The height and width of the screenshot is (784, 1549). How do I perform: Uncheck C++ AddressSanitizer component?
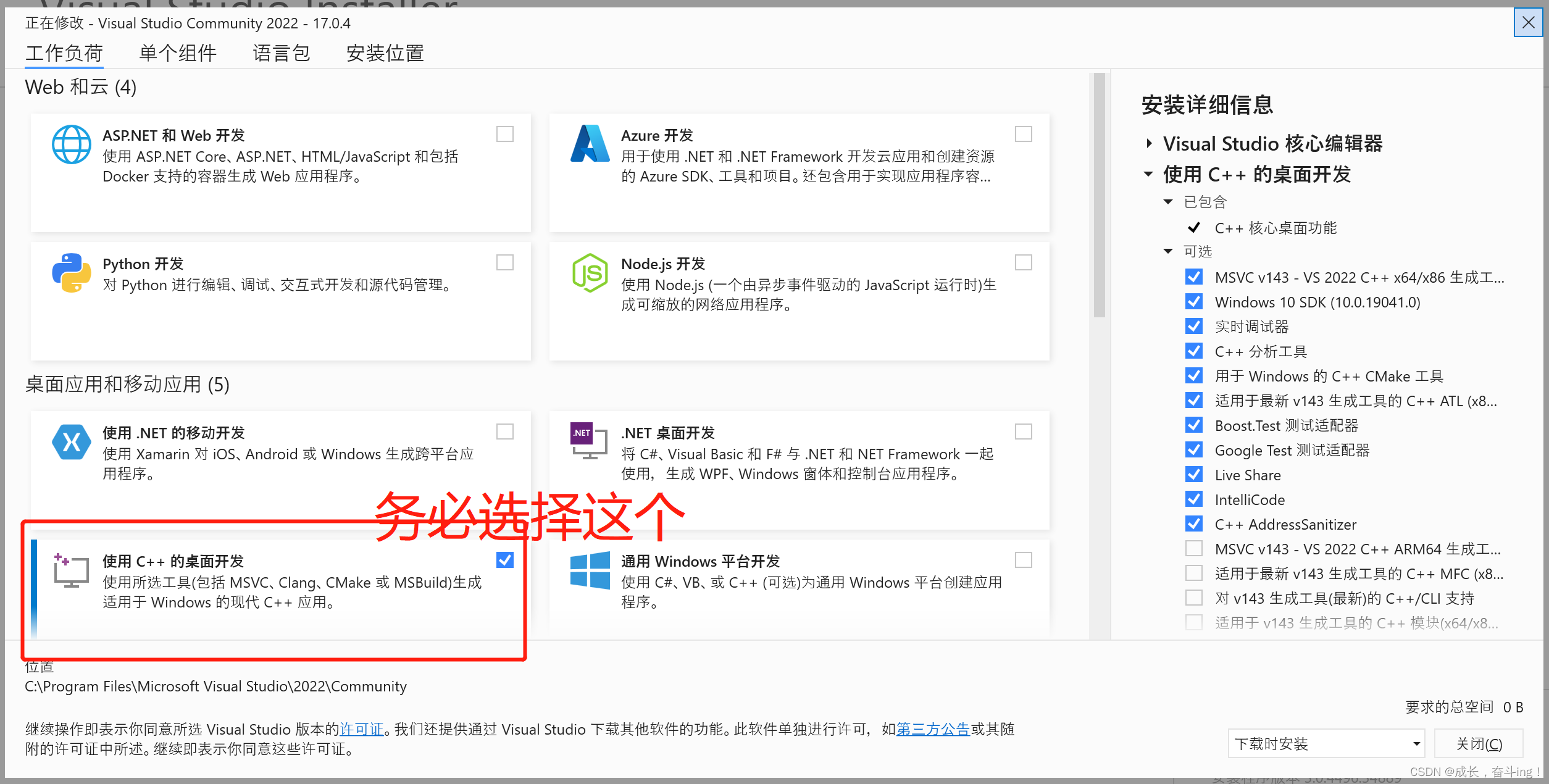(x=1194, y=523)
